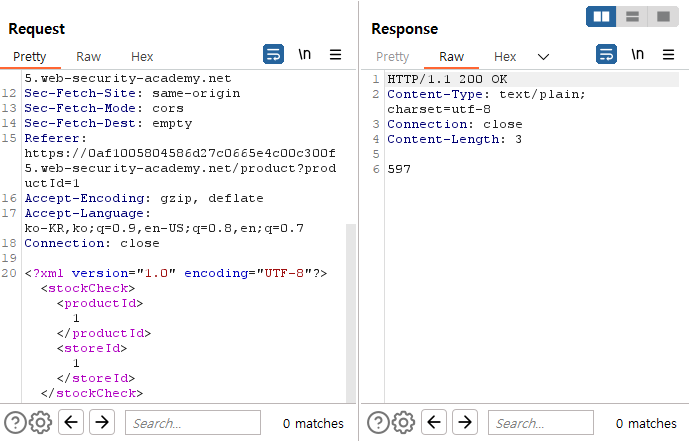The width and height of the screenshot is (689, 441).
Task: Click the Sec-Fetch-Mode header line
Action: coord(104,108)
